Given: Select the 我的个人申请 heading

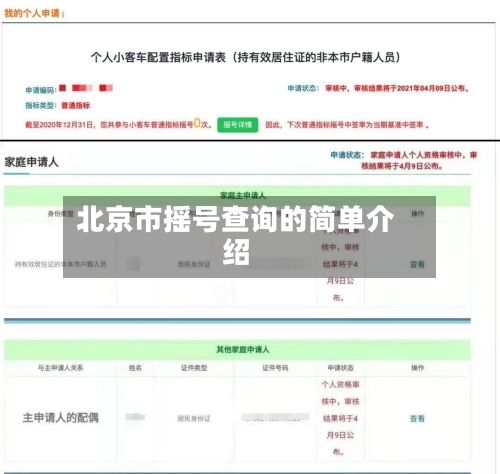Looking at the screenshot, I should point(32,14).
